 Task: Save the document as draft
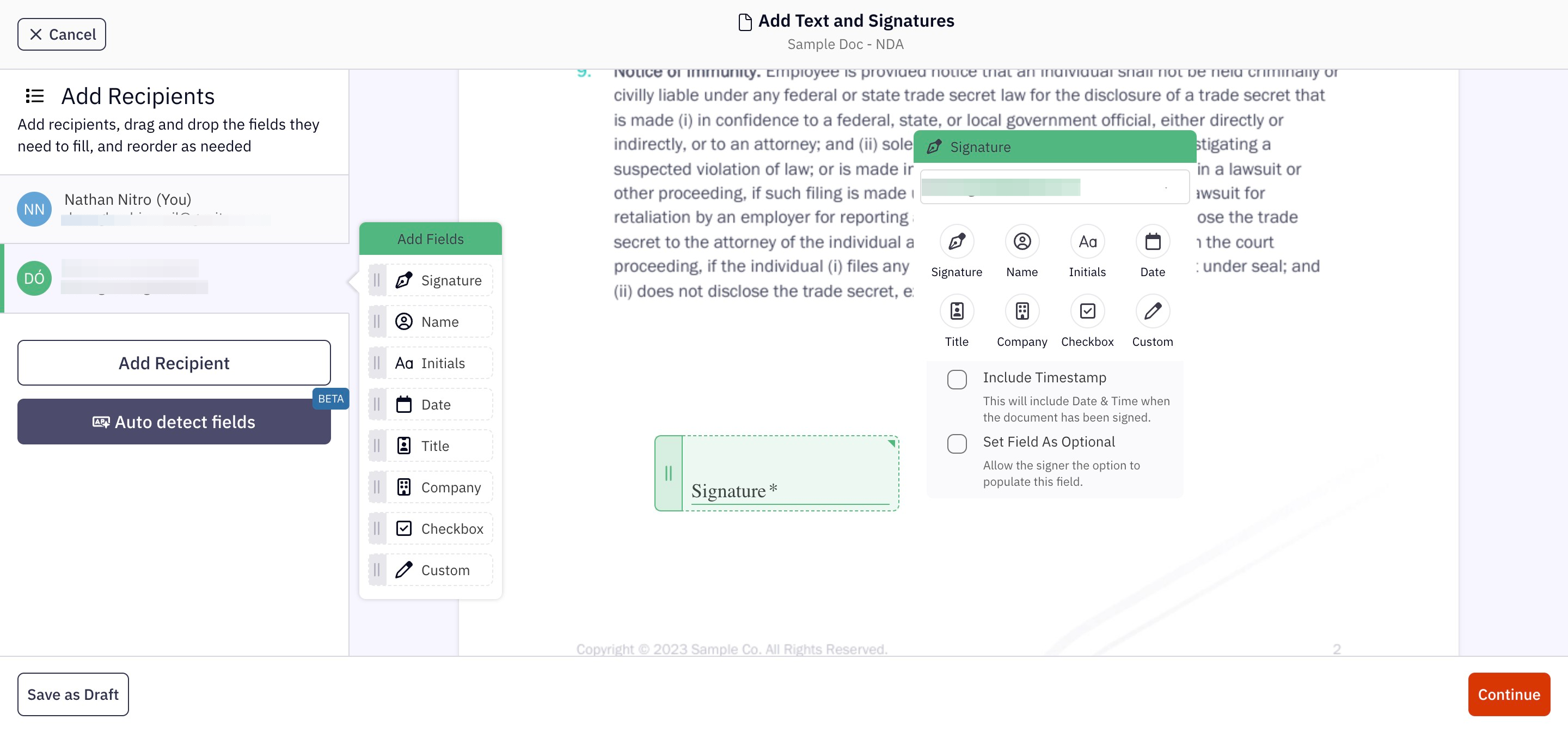click(x=72, y=694)
